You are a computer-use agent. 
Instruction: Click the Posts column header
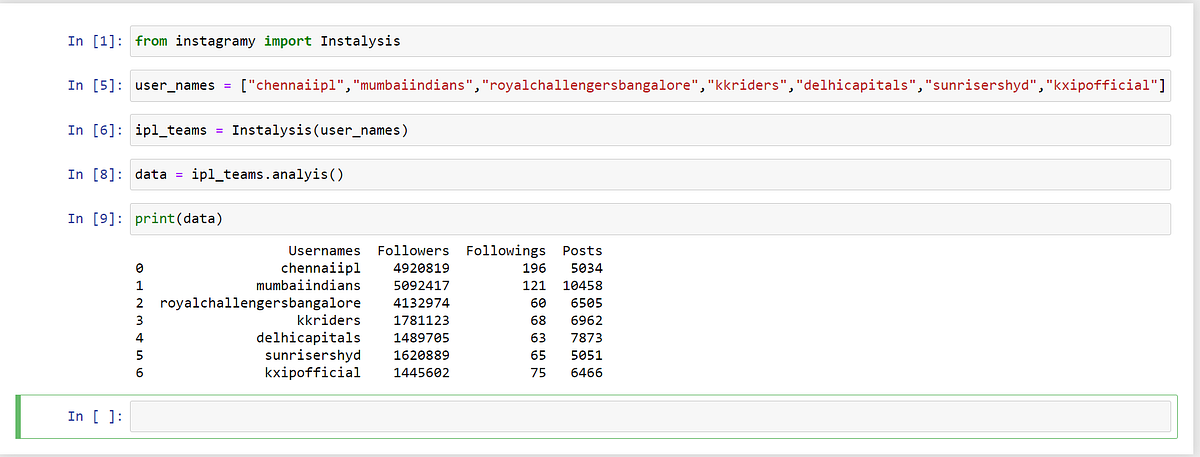(582, 250)
